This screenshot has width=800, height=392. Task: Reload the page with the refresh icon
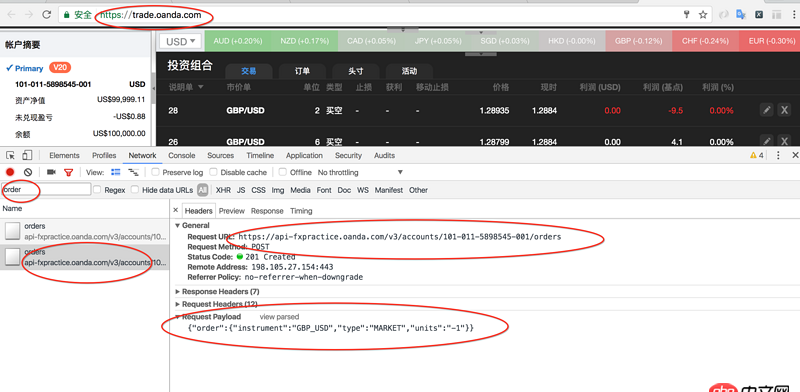point(46,15)
